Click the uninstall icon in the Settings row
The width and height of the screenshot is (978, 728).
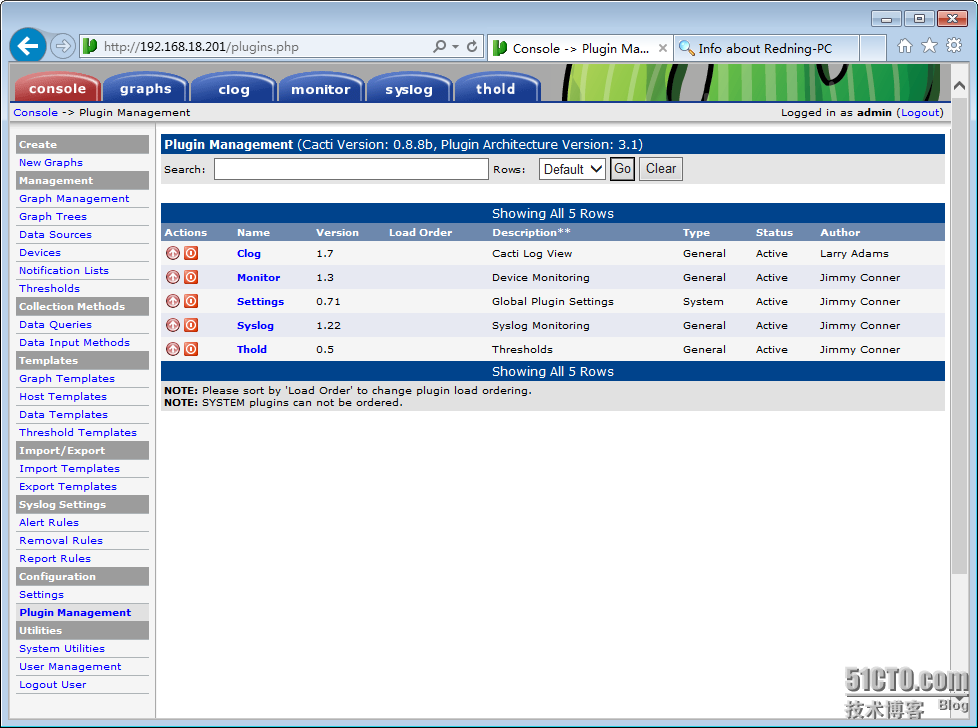[173, 301]
